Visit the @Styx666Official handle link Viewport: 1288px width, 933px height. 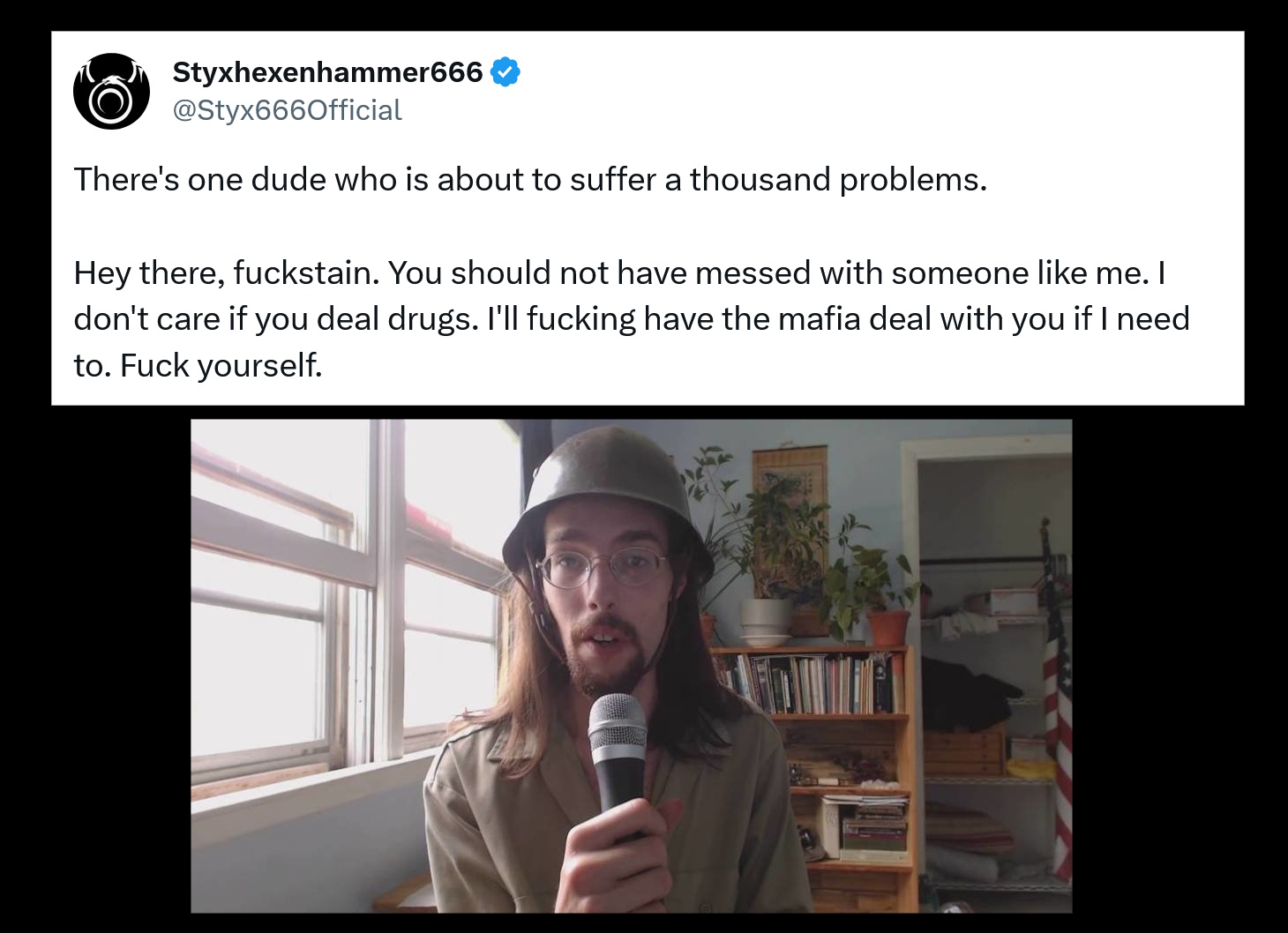click(287, 110)
